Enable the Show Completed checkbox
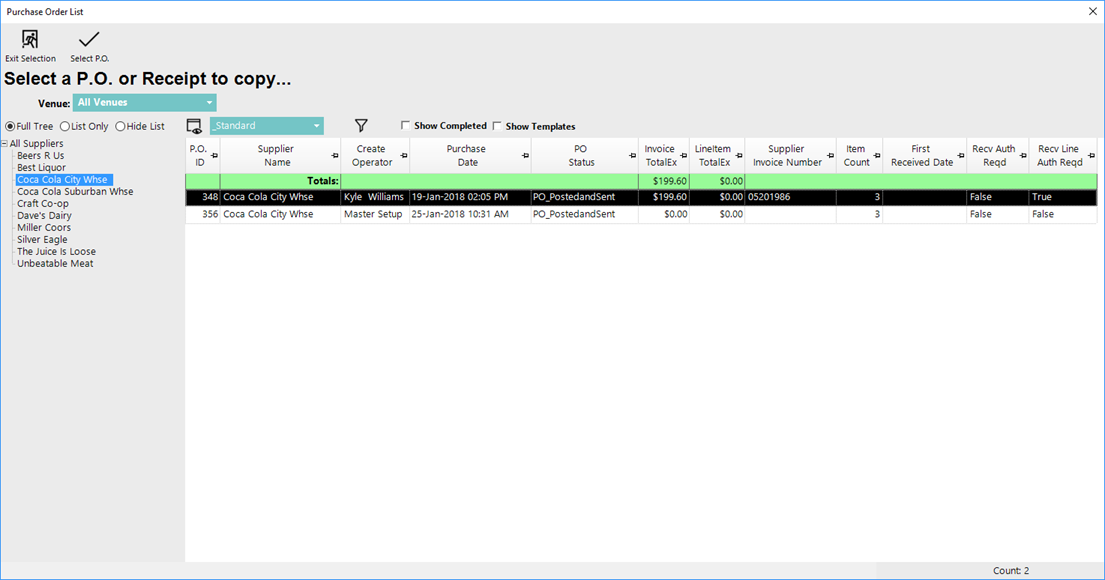This screenshot has width=1105, height=580. [x=406, y=126]
